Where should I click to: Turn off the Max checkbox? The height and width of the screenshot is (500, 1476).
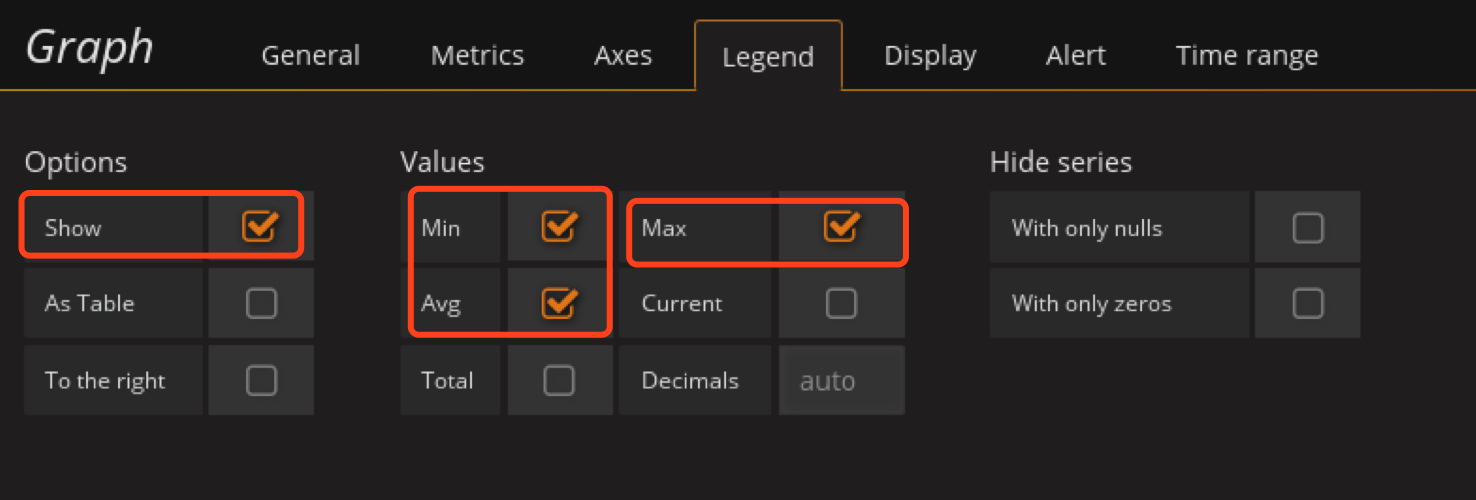[841, 227]
